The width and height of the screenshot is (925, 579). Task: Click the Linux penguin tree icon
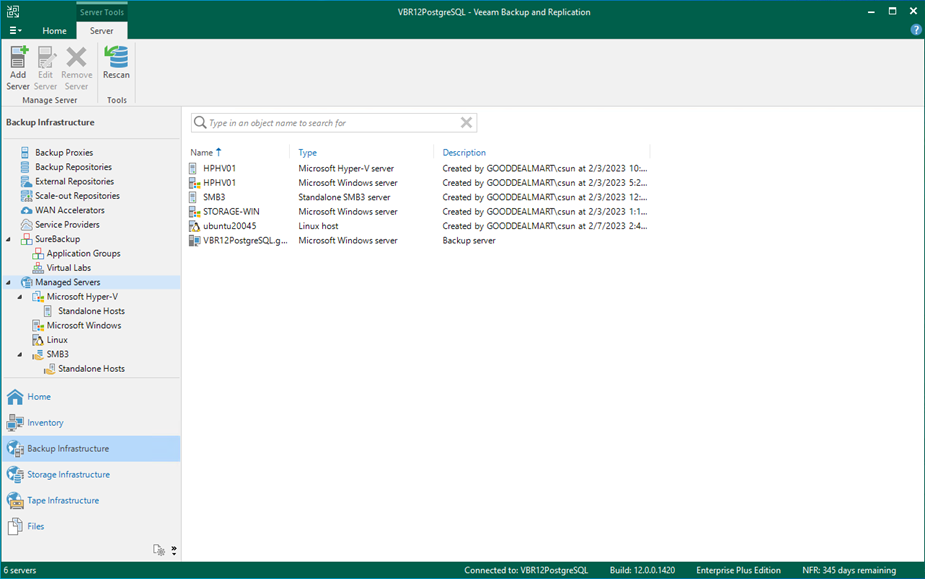38,340
